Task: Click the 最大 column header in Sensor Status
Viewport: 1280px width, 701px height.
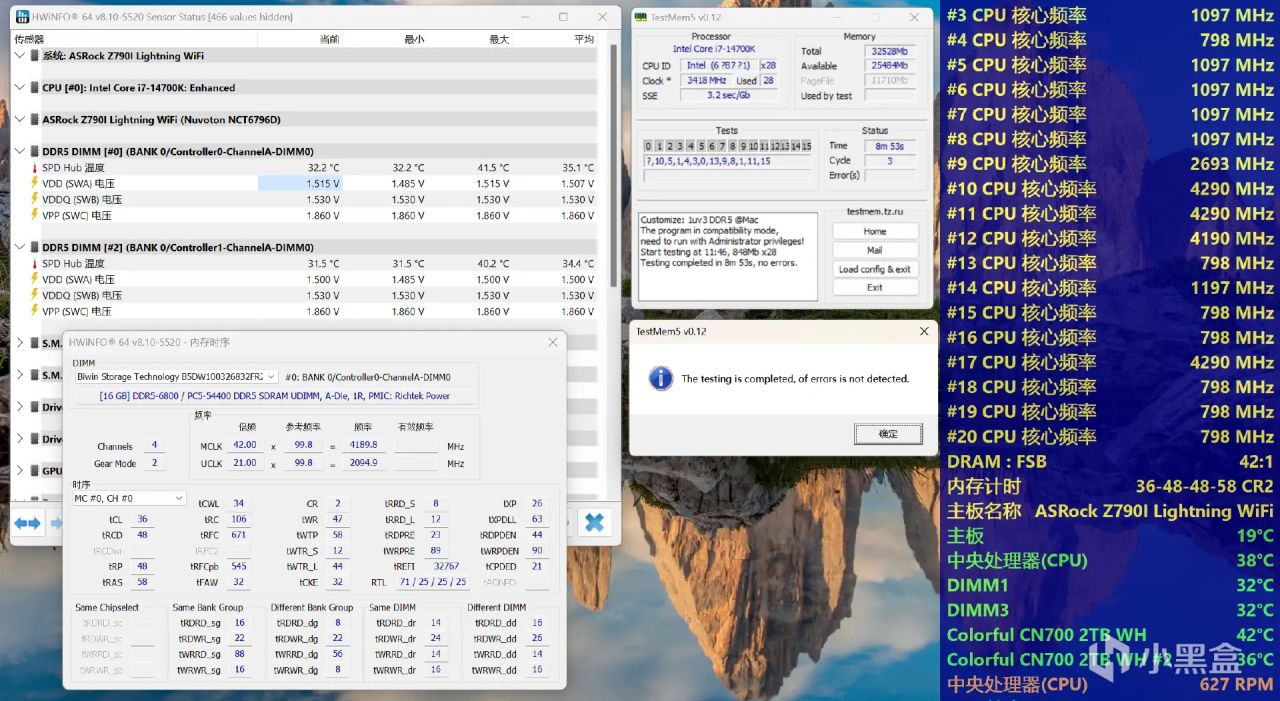Action: click(499, 39)
